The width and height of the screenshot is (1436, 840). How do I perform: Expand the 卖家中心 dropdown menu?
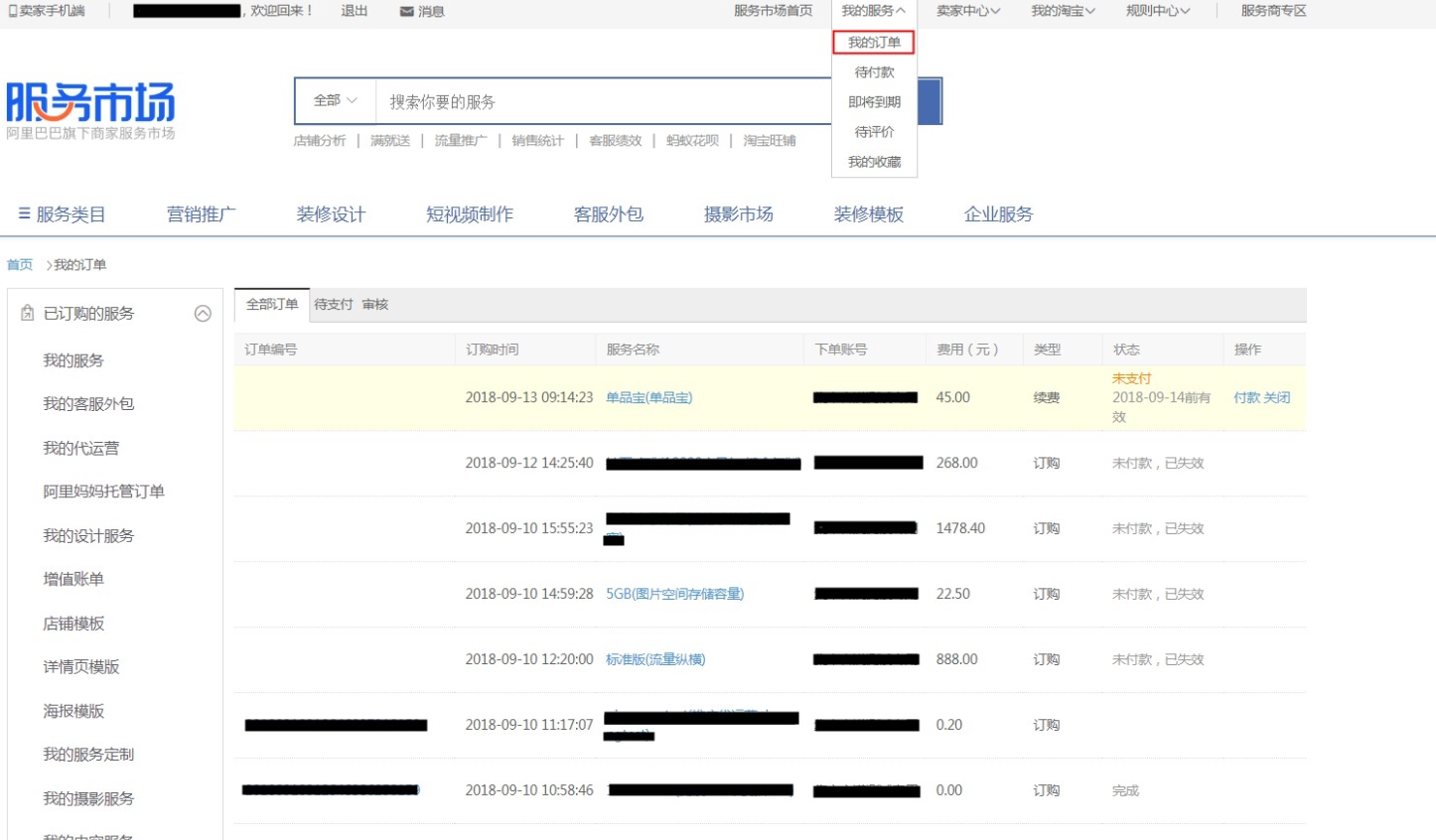967,11
